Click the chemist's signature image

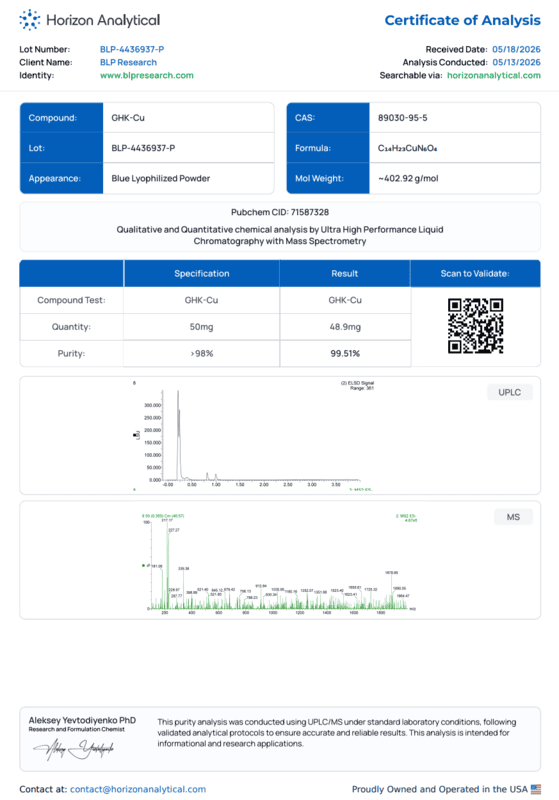(x=73, y=748)
